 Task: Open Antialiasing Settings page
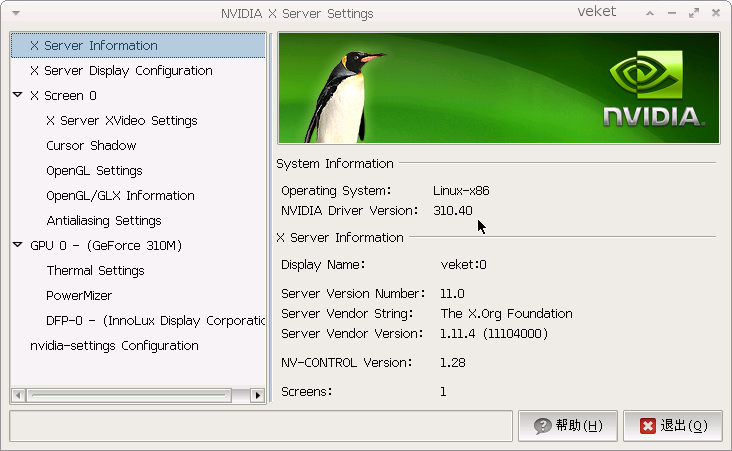pos(104,220)
